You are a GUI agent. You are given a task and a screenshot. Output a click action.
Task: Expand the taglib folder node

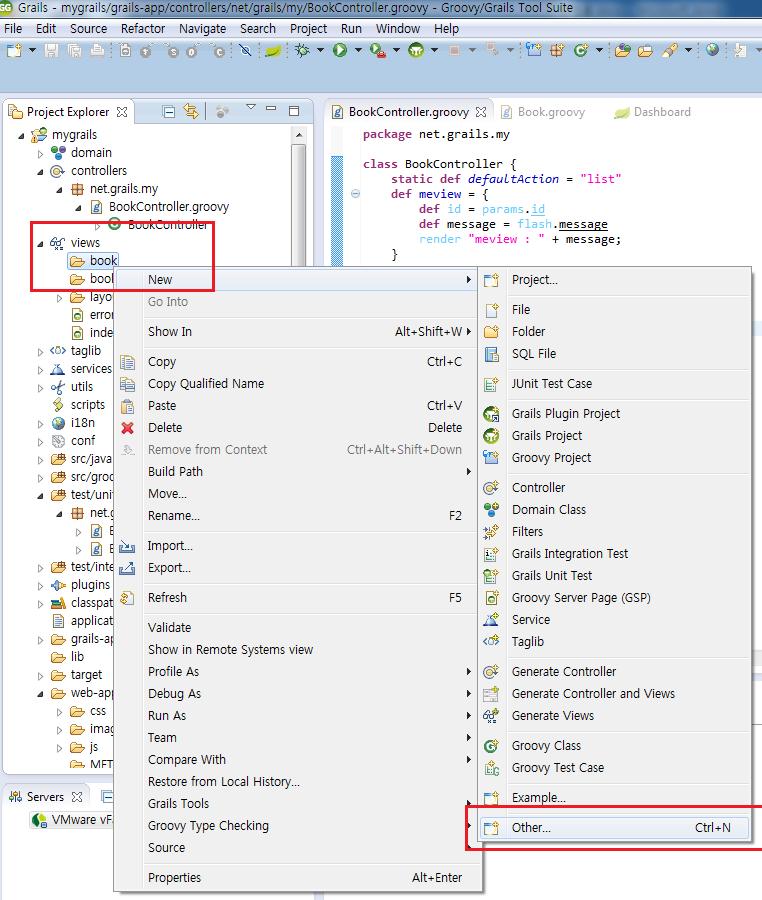pyautogui.click(x=40, y=352)
